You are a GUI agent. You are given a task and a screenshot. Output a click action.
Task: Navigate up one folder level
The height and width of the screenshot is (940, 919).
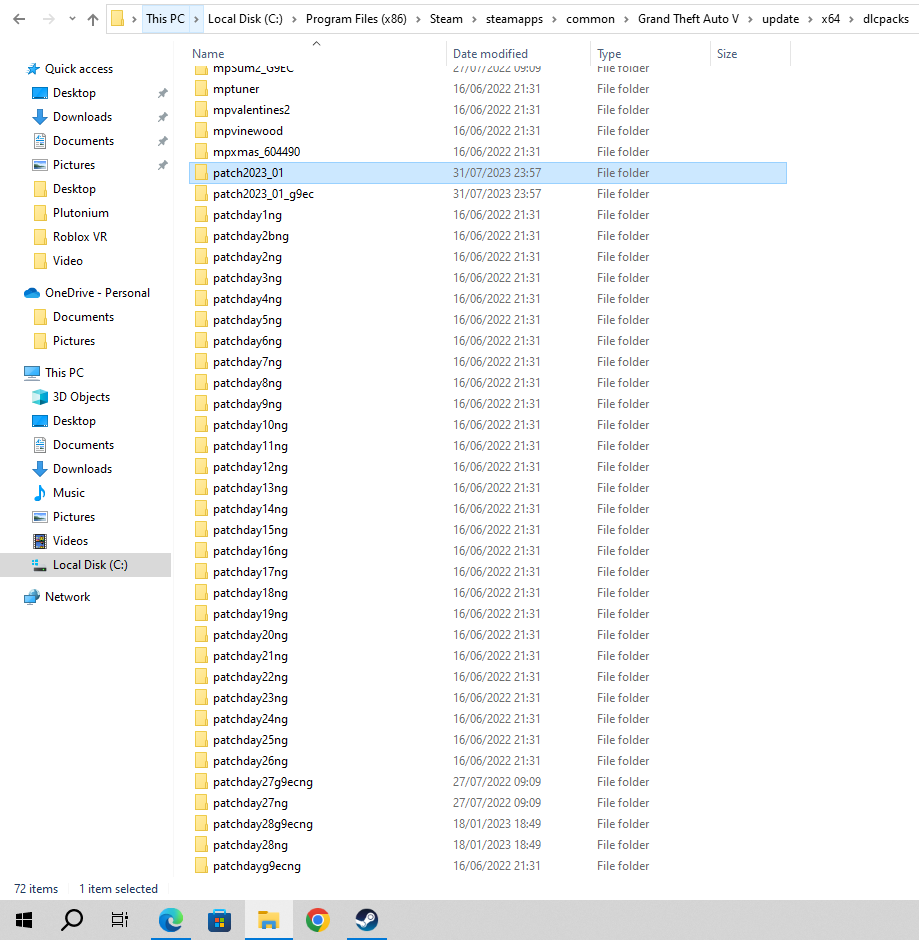(91, 18)
